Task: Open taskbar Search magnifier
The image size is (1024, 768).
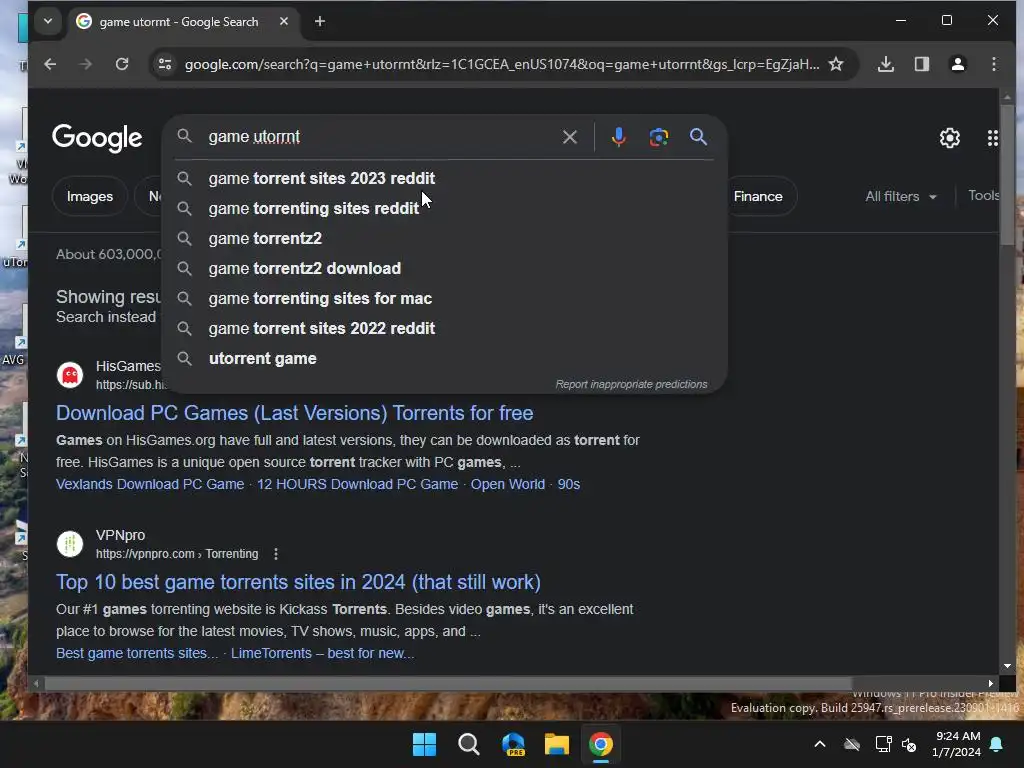Action: 468,744
